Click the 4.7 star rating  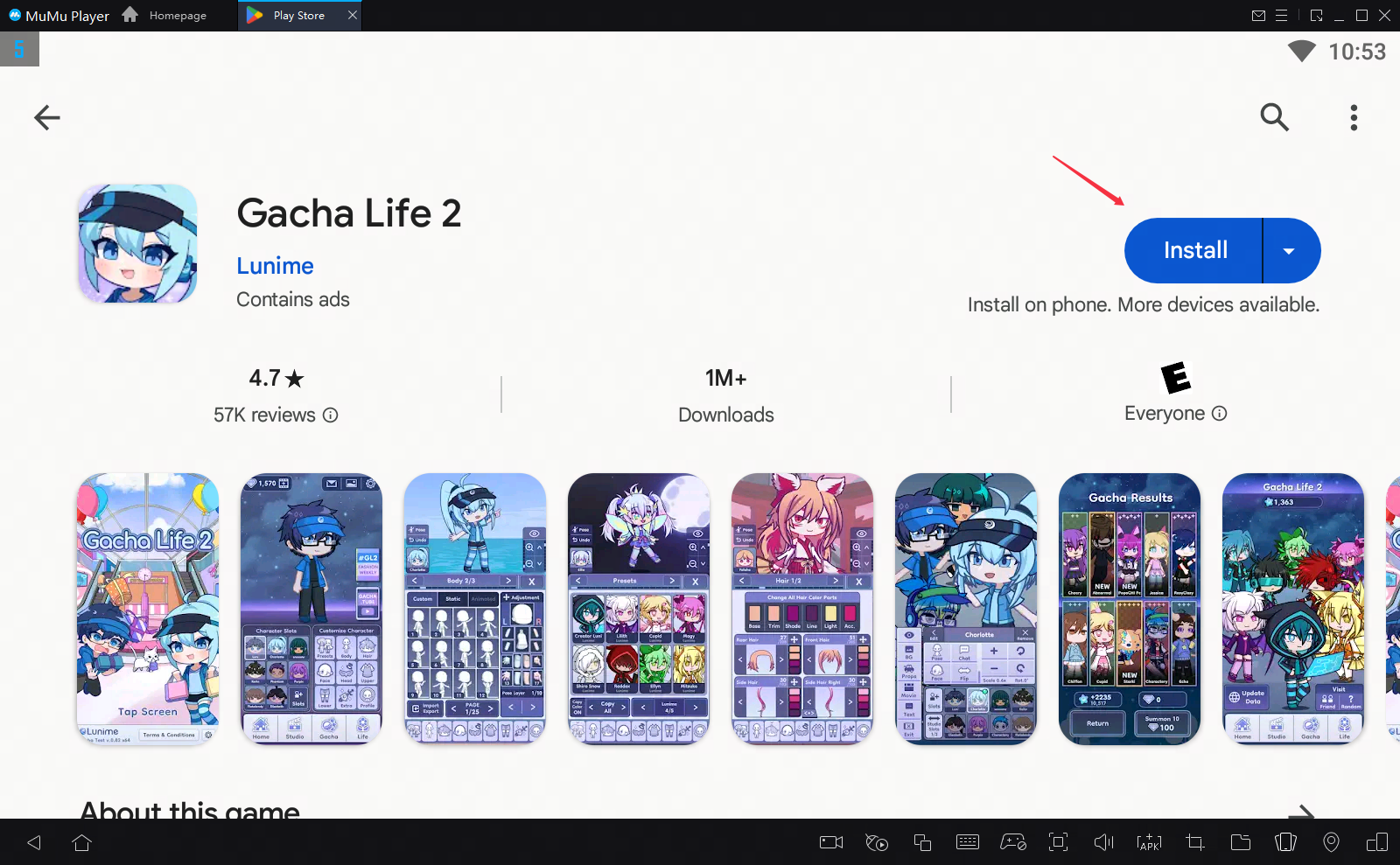click(276, 378)
